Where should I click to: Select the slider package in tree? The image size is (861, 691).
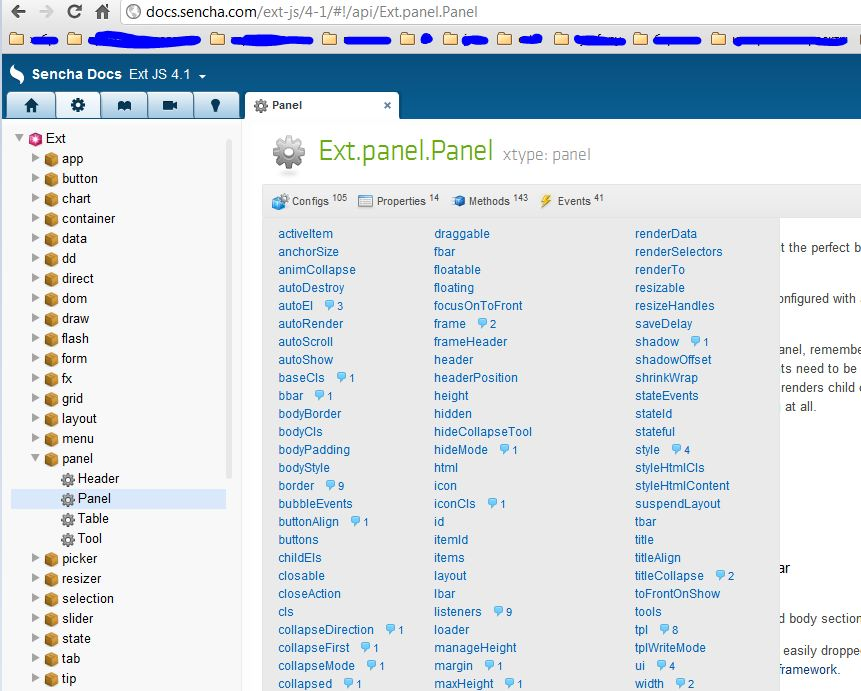[x=77, y=618]
